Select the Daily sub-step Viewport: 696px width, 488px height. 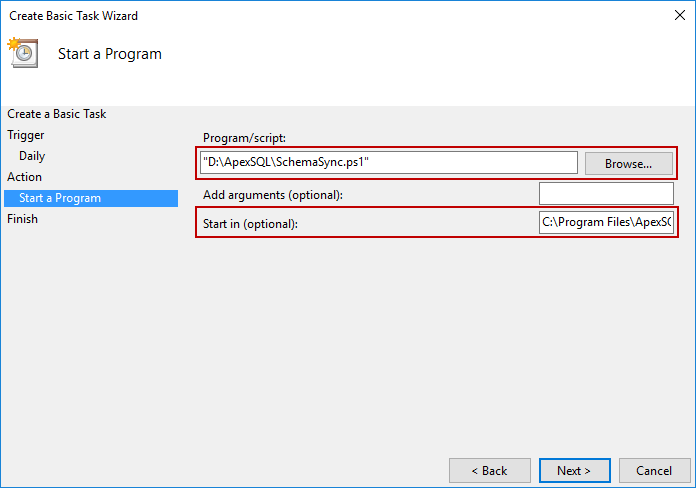(32, 156)
